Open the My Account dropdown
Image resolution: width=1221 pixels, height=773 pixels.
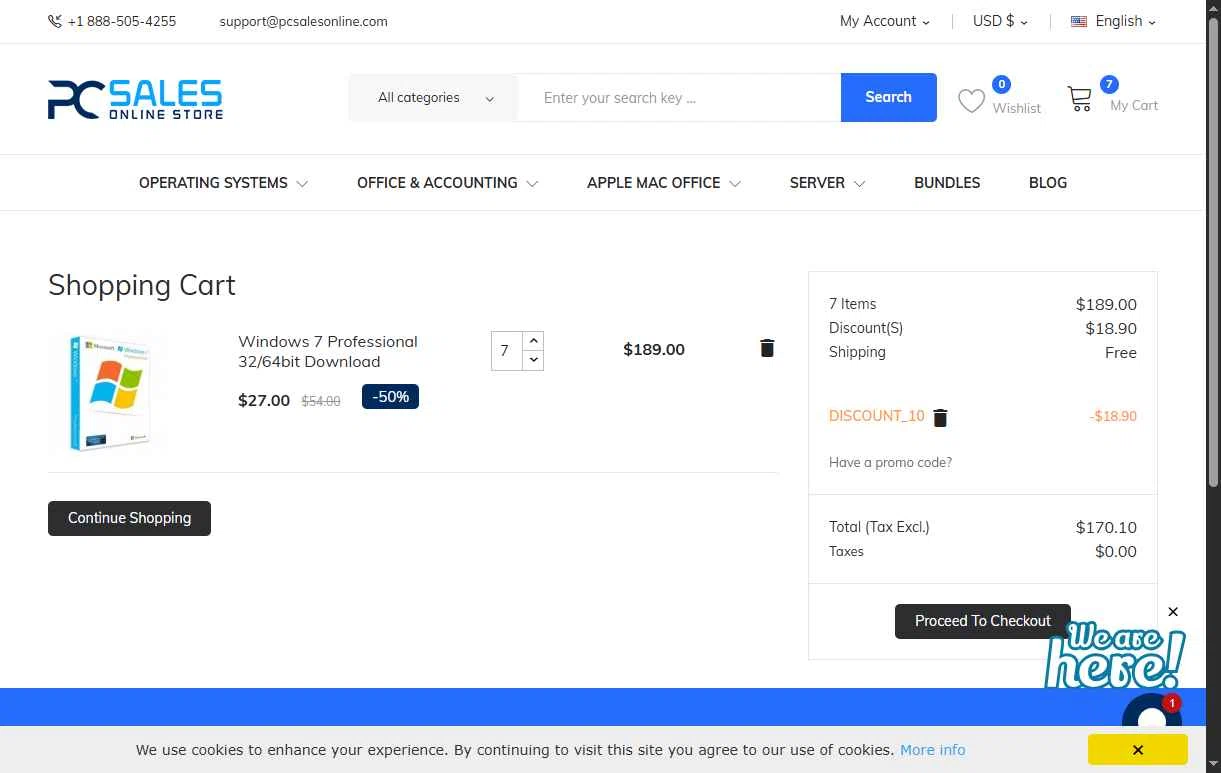[885, 21]
